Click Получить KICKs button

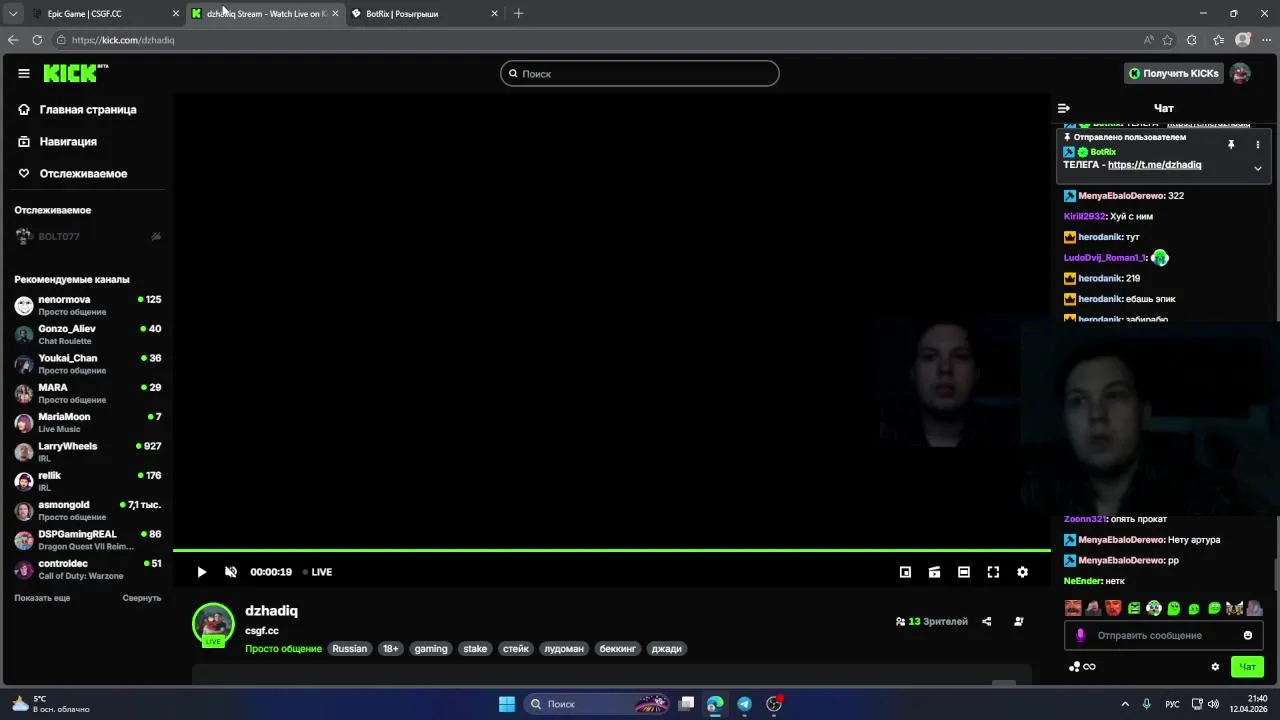(x=1173, y=73)
